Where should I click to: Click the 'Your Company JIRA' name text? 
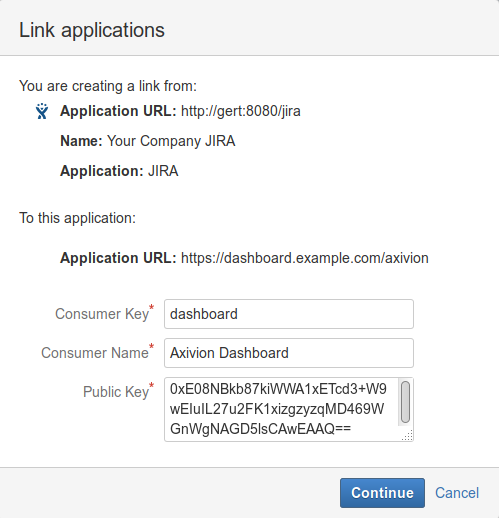[171, 141]
